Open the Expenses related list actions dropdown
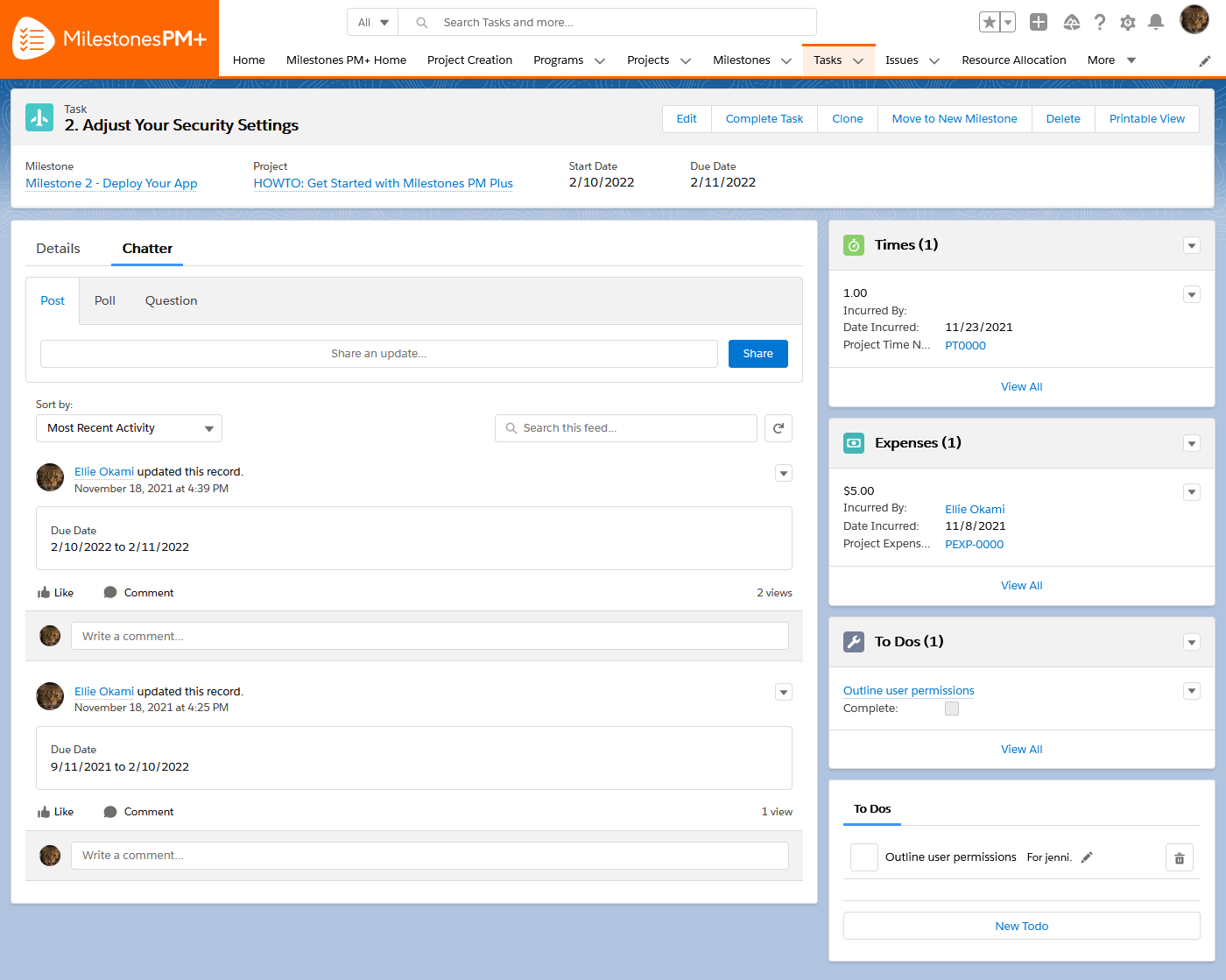The height and width of the screenshot is (980, 1226). pos(1192,444)
